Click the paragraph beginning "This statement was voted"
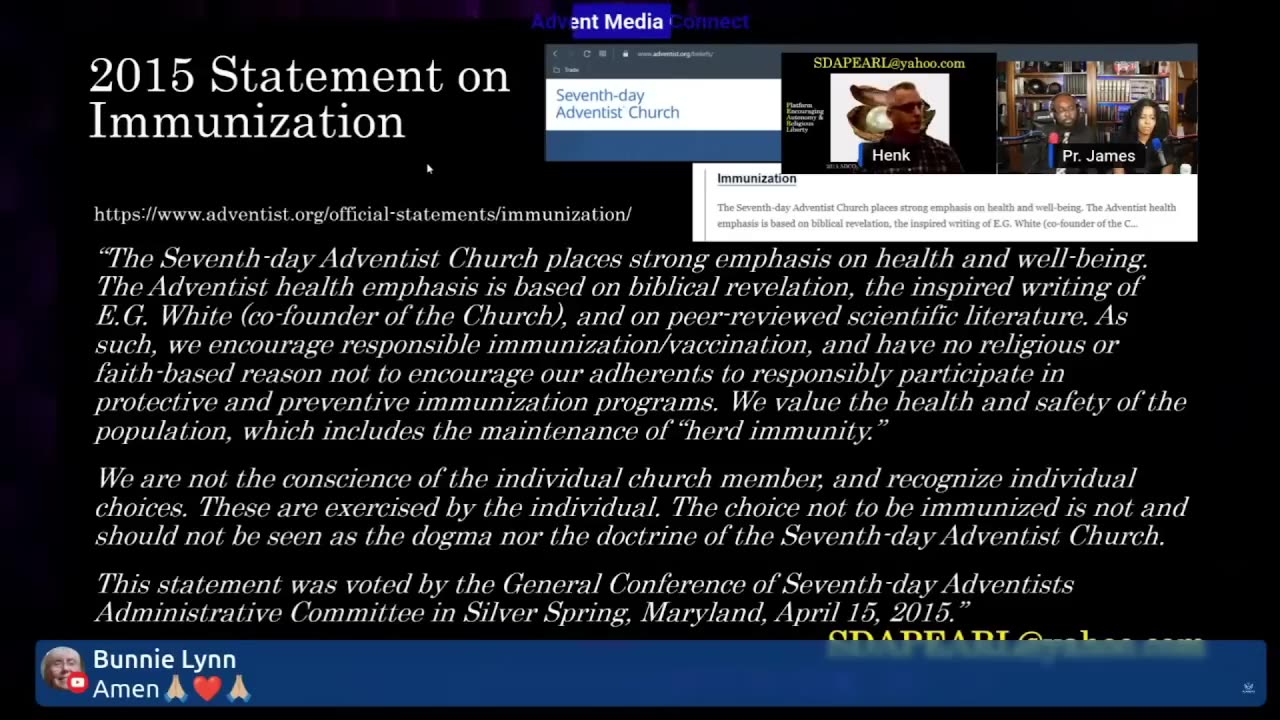 tap(584, 597)
